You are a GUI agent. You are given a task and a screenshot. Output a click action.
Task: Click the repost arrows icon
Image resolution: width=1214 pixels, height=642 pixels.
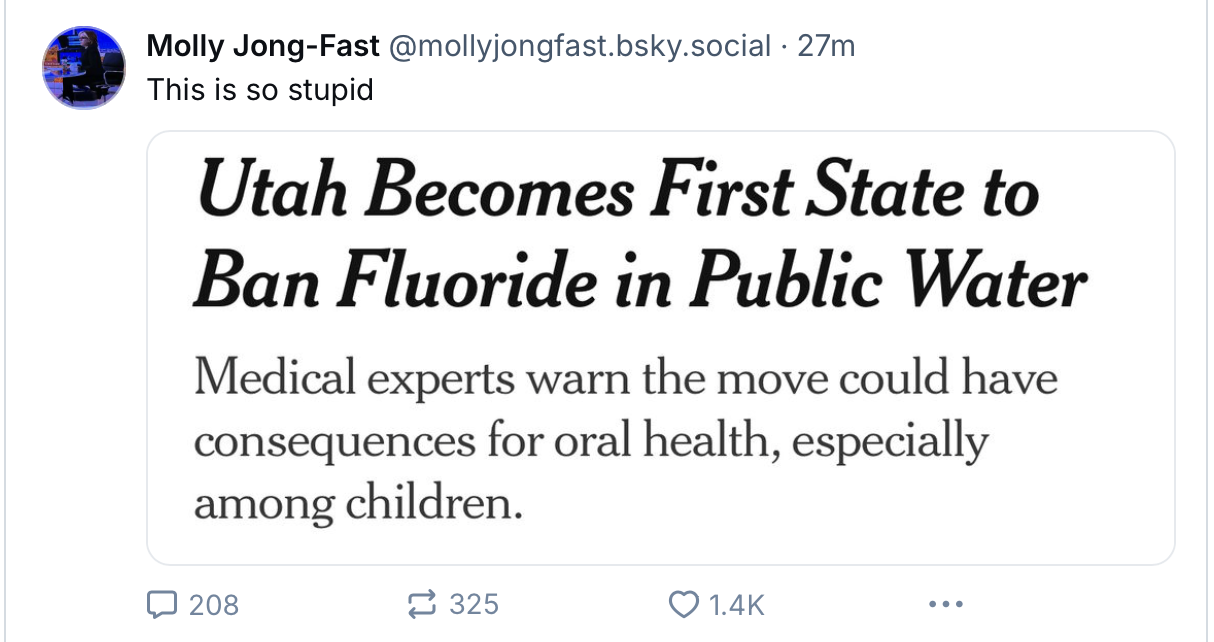point(421,604)
